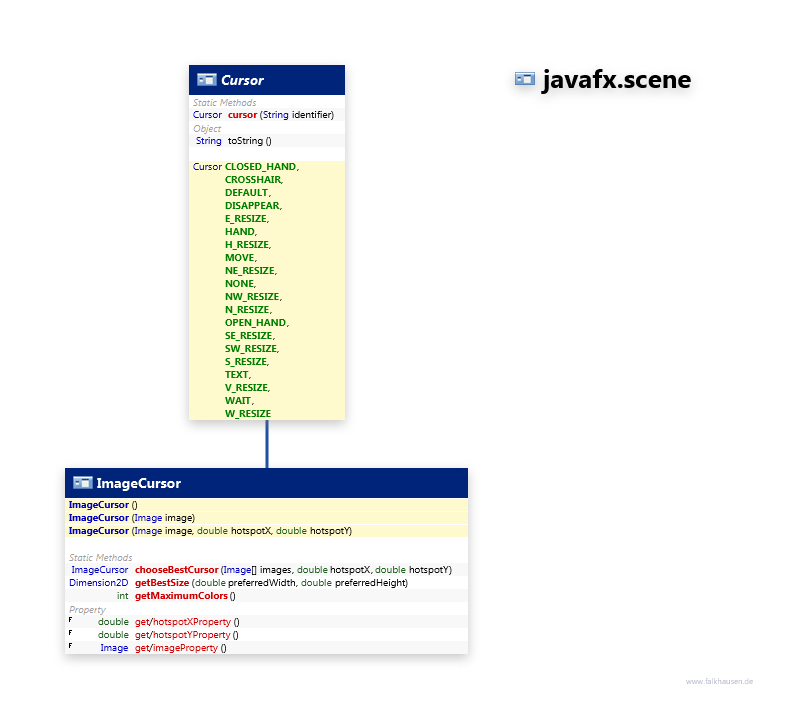Select the static cursor method
The image size is (810, 727).
pos(242,115)
